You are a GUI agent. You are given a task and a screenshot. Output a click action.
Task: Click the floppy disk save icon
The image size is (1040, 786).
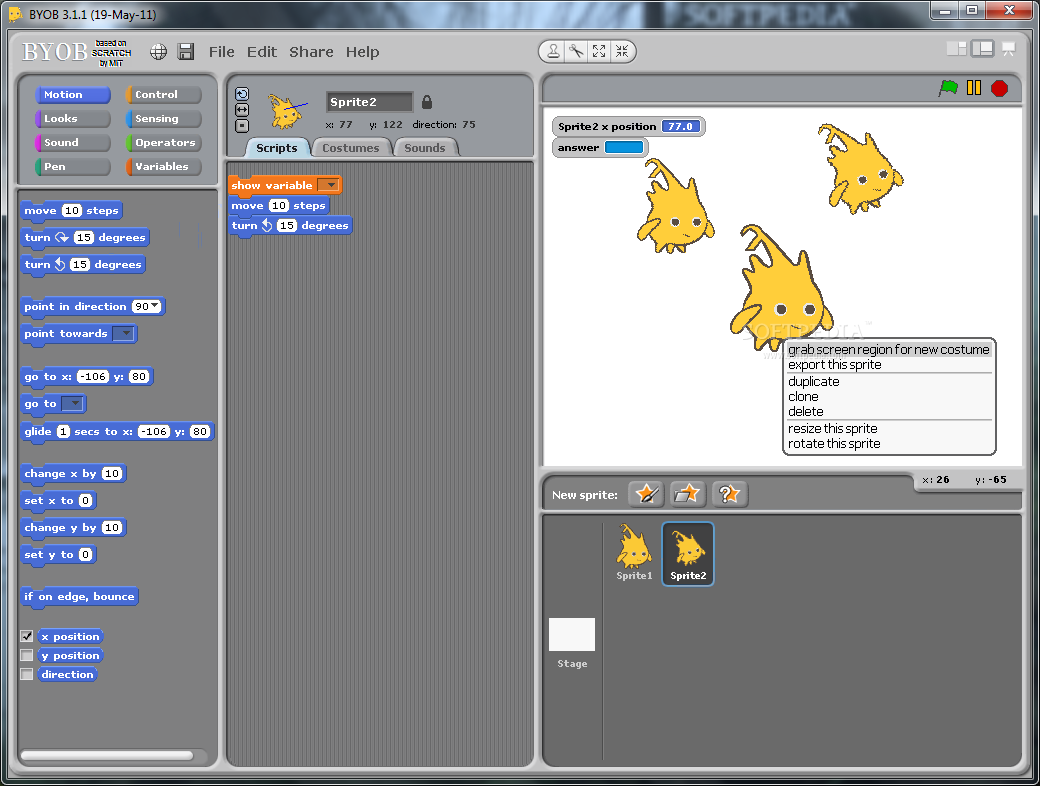186,52
